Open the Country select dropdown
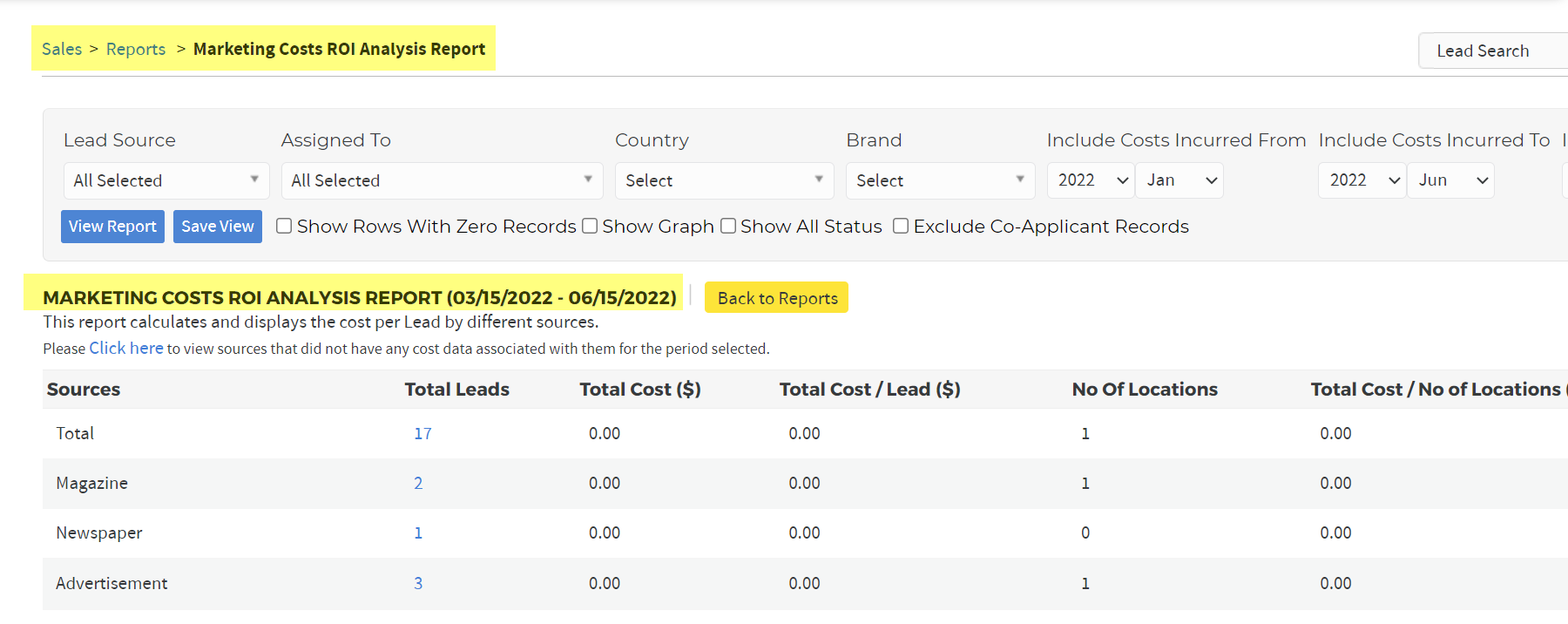This screenshot has width=1568, height=624. tap(724, 180)
